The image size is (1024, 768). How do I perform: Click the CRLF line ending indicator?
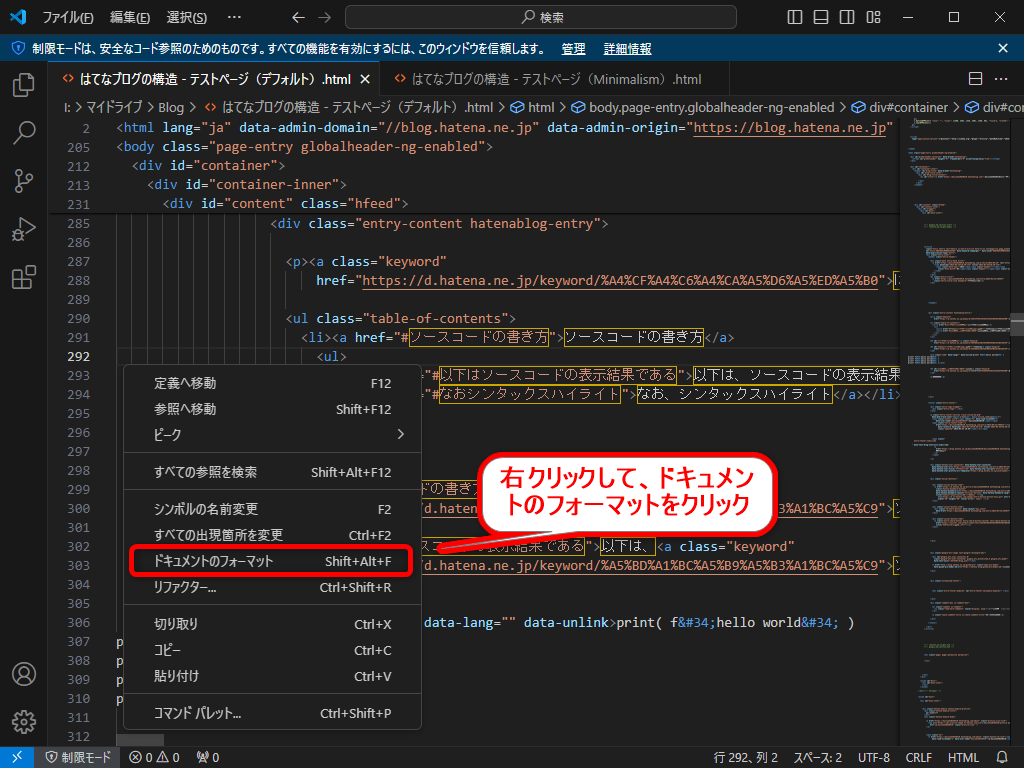[918, 758]
